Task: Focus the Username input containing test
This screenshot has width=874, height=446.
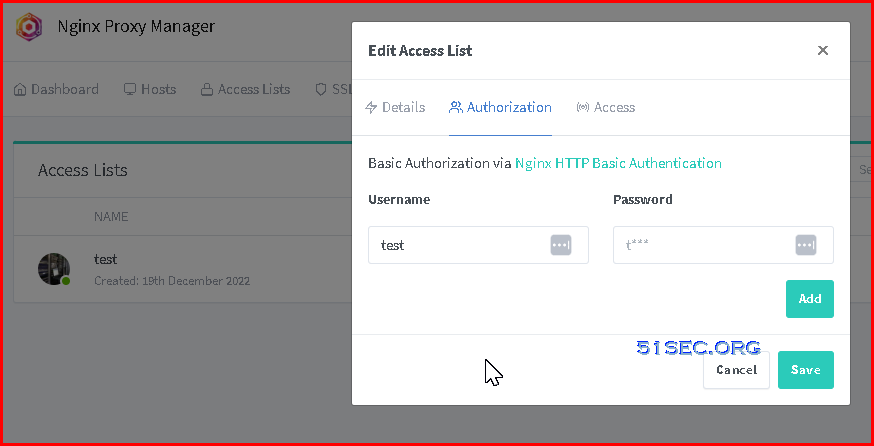Action: [x=478, y=245]
